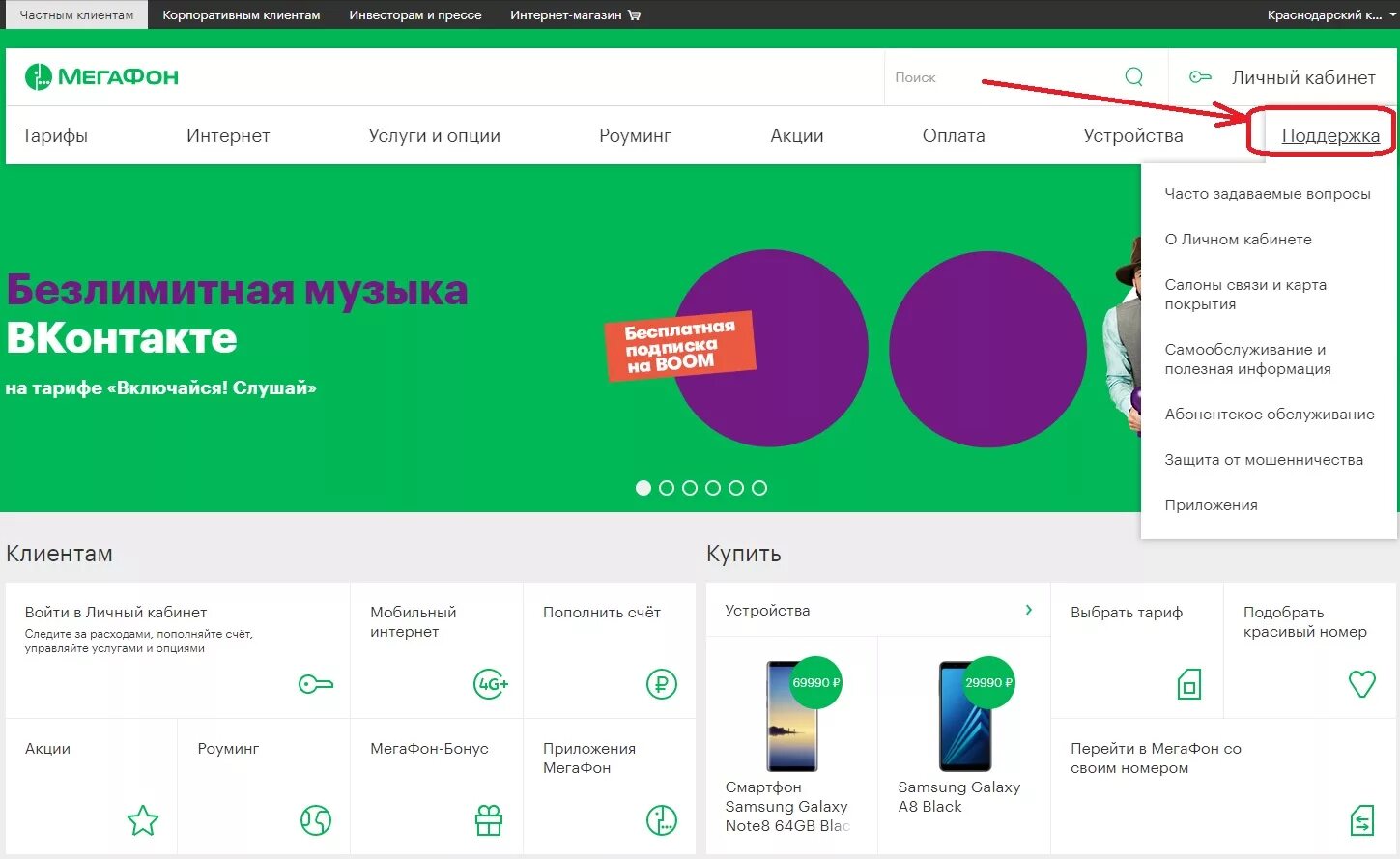
Task: Select Самообслуживание и полезная информация
Action: click(x=1247, y=359)
